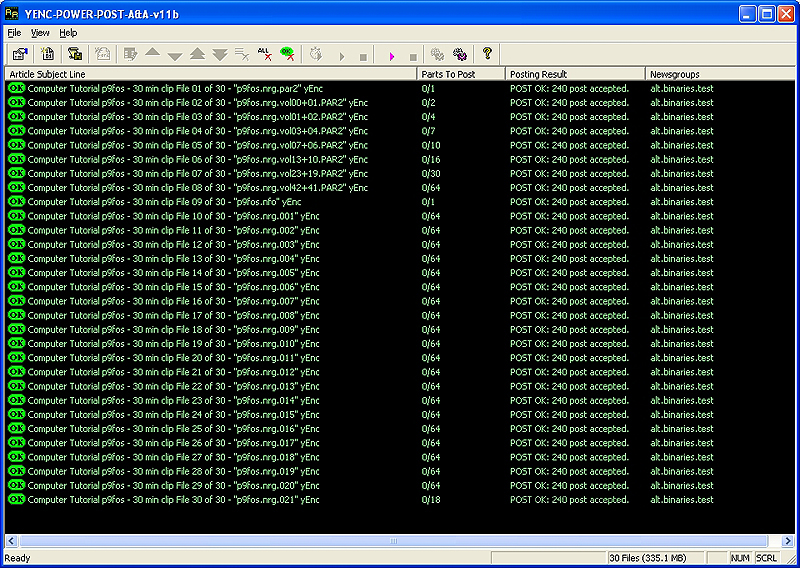Click the Parts To Post column header

click(x=461, y=74)
